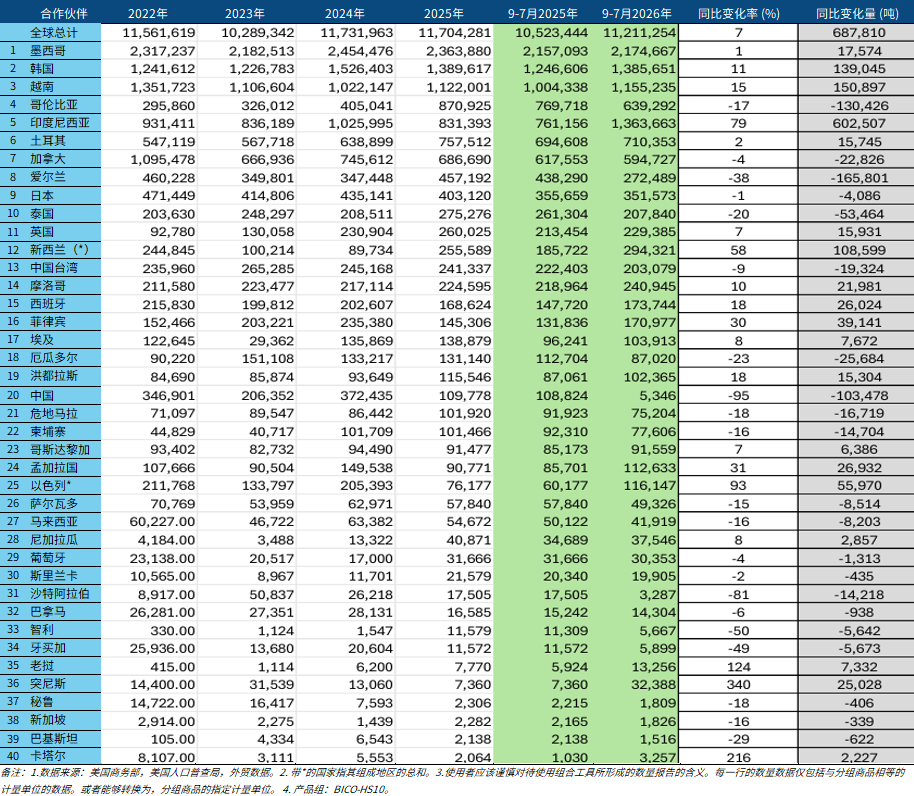Screen dimensions: 914x796
Task: Select the 以色列* row label
Action: pos(51,485)
